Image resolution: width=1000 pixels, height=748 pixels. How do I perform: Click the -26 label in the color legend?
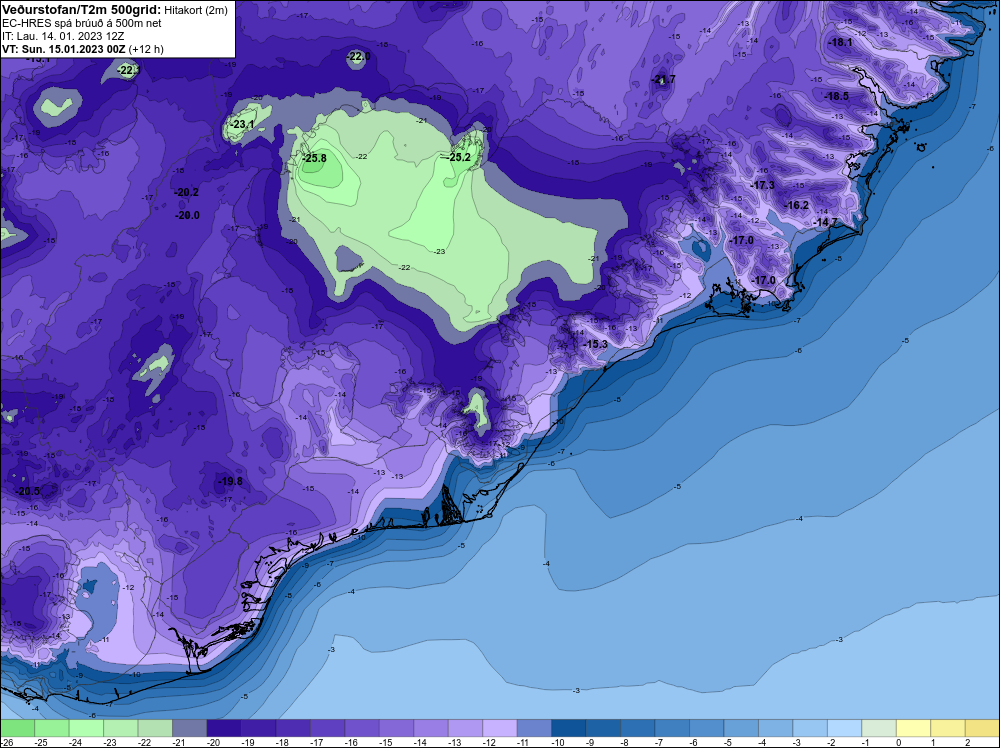(6, 742)
